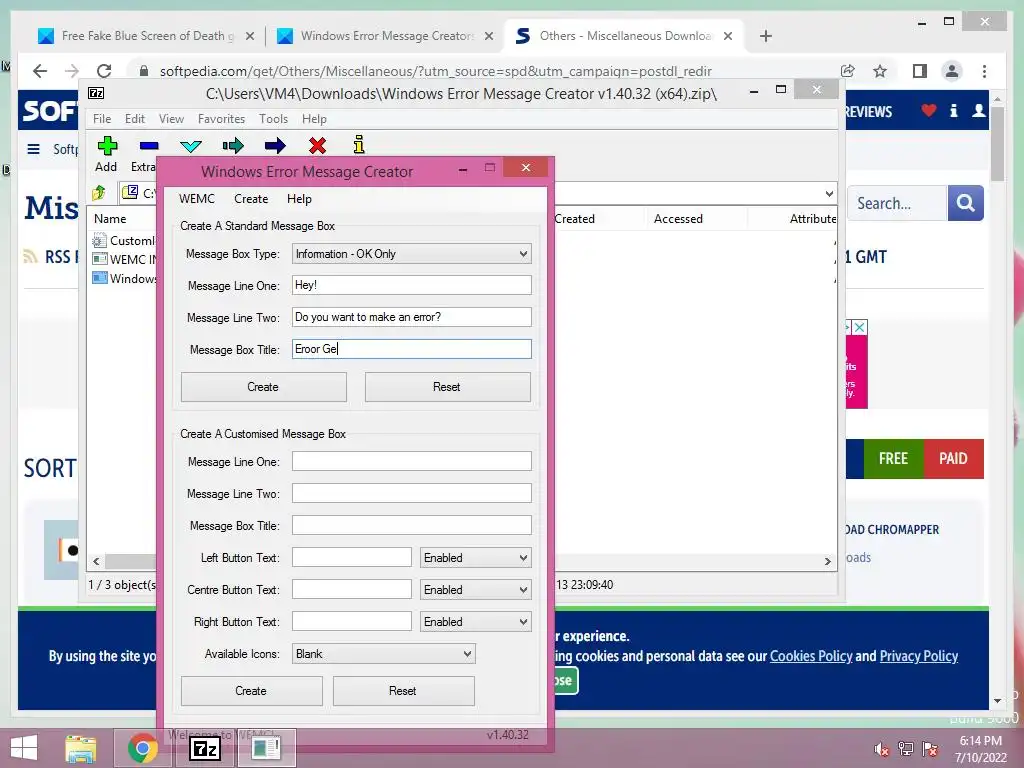
Task: Click the 7-Zip Info icon
Action: [359, 145]
